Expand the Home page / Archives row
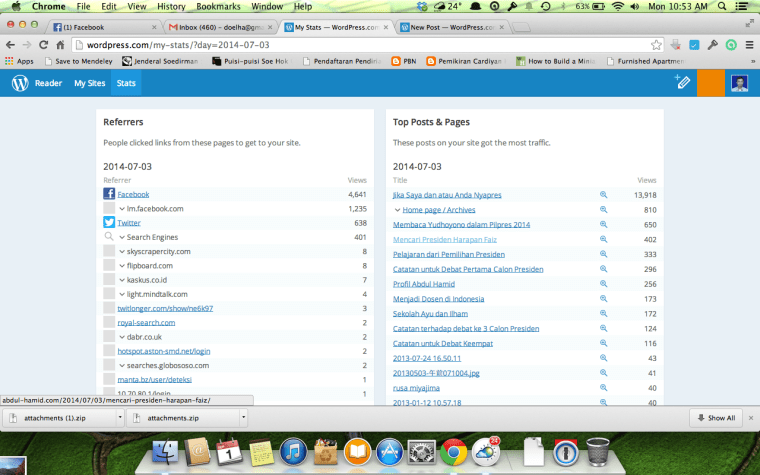760x475 pixels. tap(397, 210)
